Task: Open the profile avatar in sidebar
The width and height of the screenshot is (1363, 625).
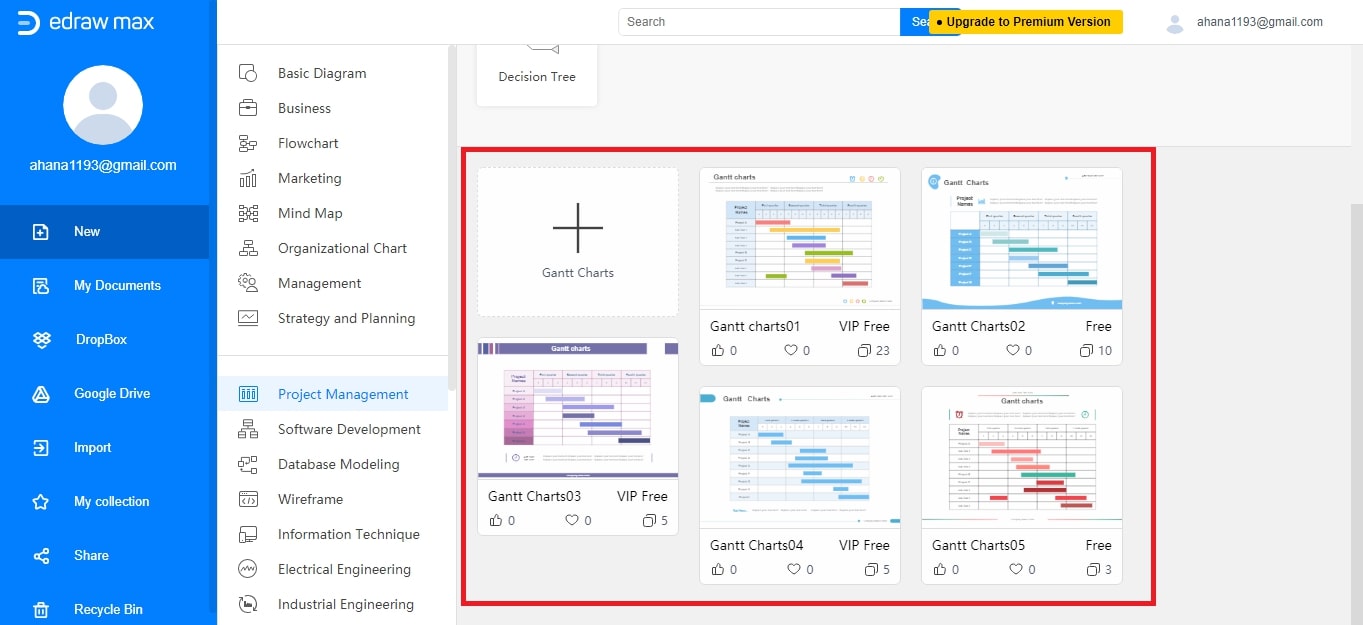Action: click(x=103, y=105)
